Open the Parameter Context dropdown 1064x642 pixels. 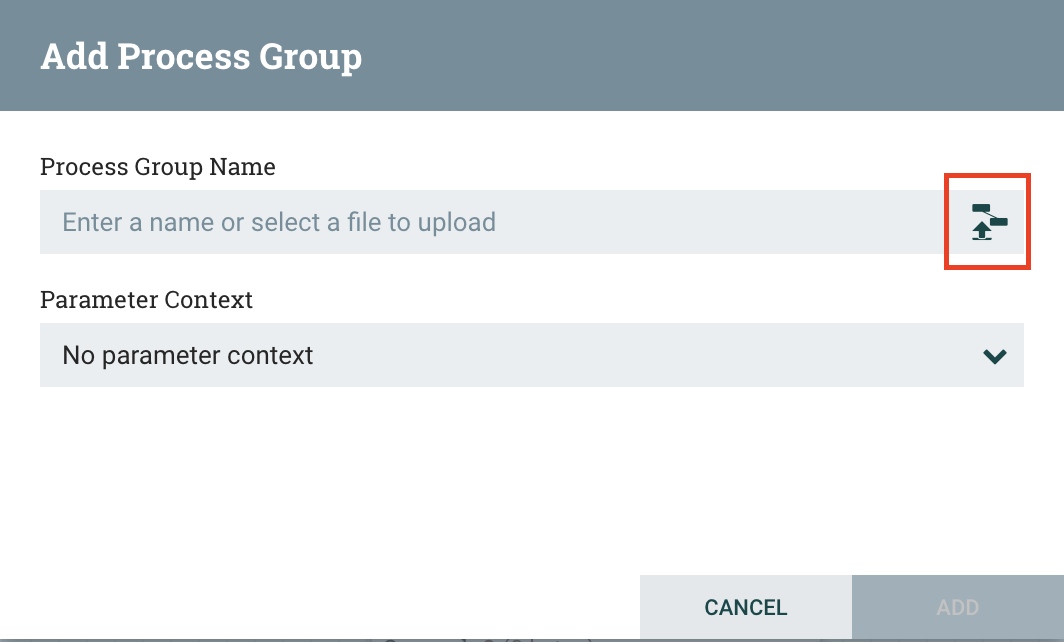[x=531, y=355]
